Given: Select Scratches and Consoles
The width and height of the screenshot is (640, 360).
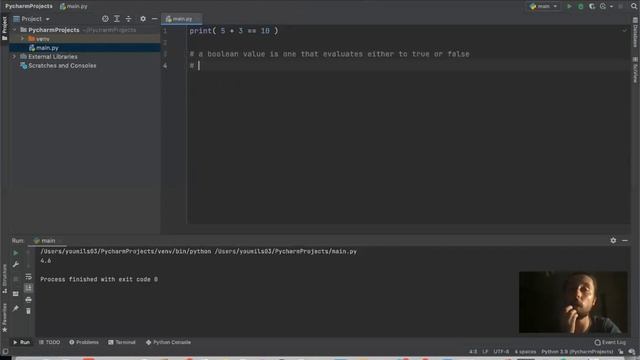Looking at the screenshot, I should pyautogui.click(x=62, y=66).
